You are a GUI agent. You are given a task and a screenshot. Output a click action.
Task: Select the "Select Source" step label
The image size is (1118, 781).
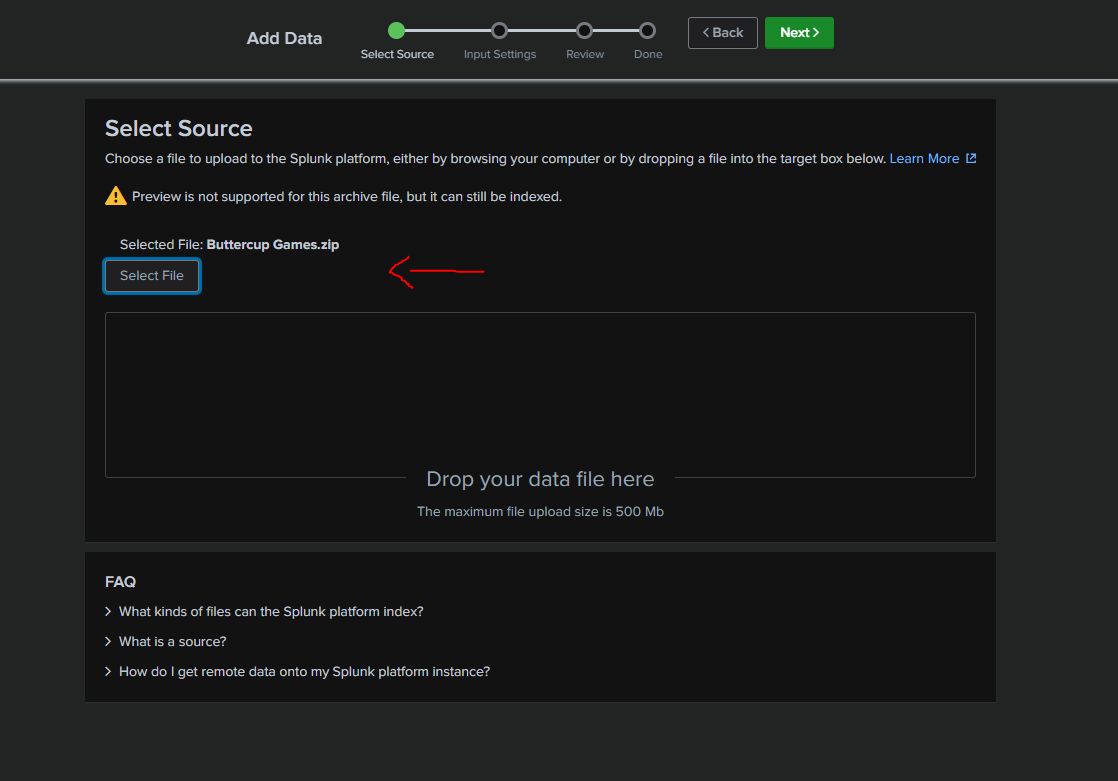coord(397,54)
